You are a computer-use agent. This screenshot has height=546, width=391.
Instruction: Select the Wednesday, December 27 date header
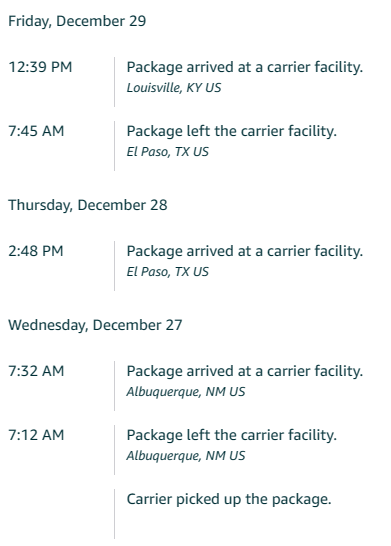pyautogui.click(x=95, y=325)
